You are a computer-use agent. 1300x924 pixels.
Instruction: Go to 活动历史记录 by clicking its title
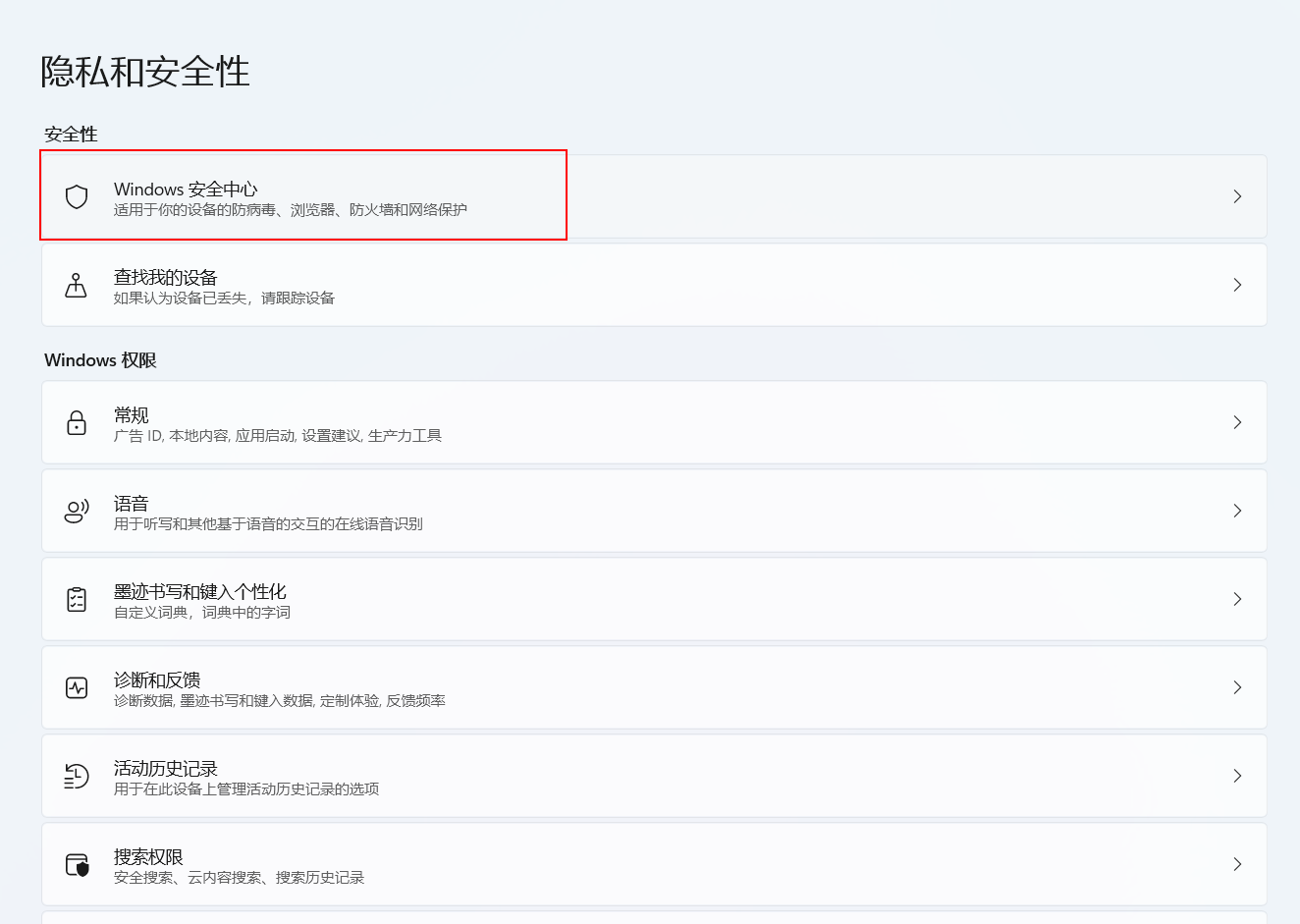pos(165,768)
